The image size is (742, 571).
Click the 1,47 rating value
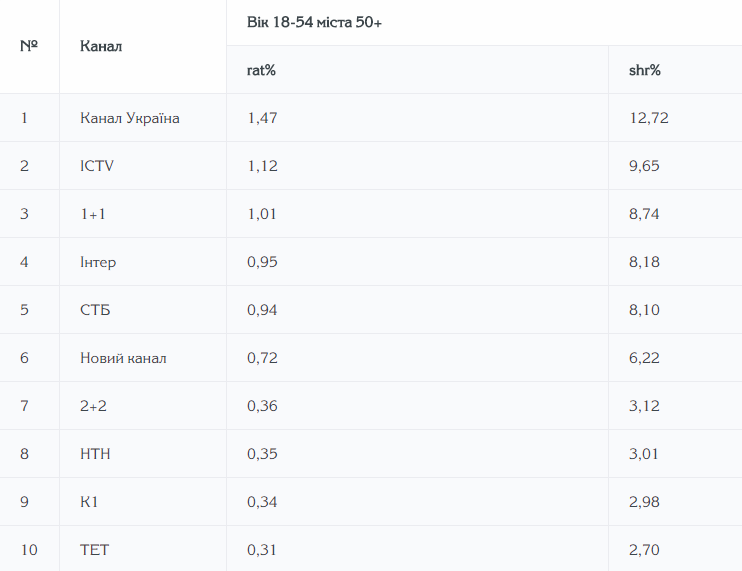(262, 118)
